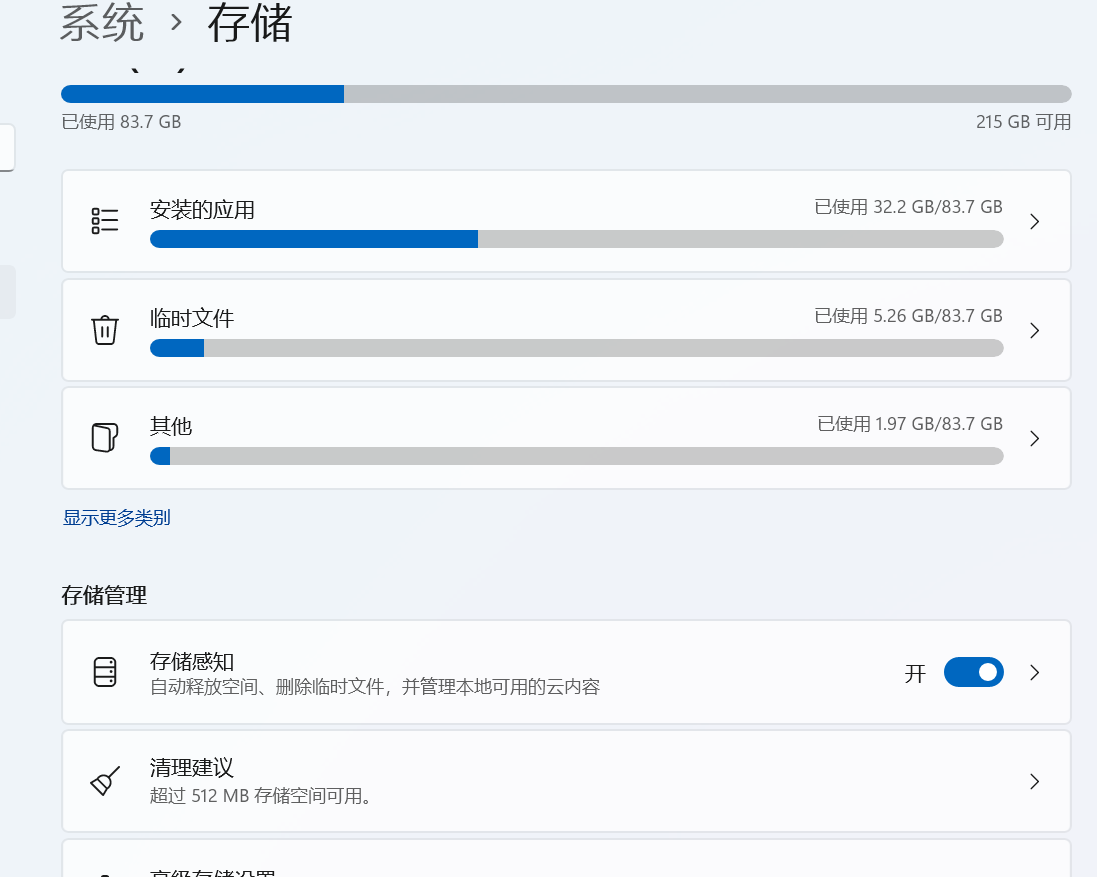Screen dimensions: 1097x877
Task: Open 临时文件 label
Action: click(x=192, y=319)
